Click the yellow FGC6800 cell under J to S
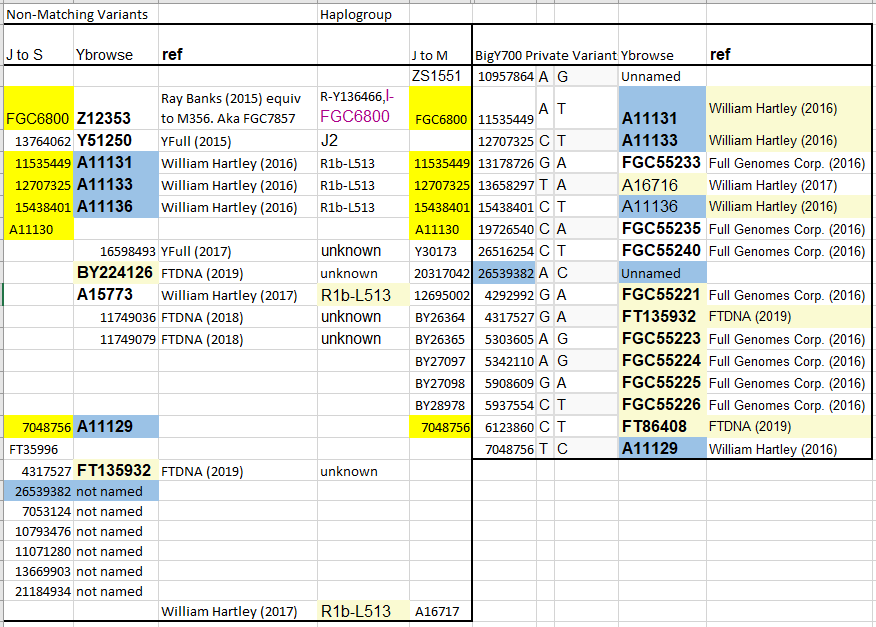The width and height of the screenshot is (876, 627). point(39,108)
